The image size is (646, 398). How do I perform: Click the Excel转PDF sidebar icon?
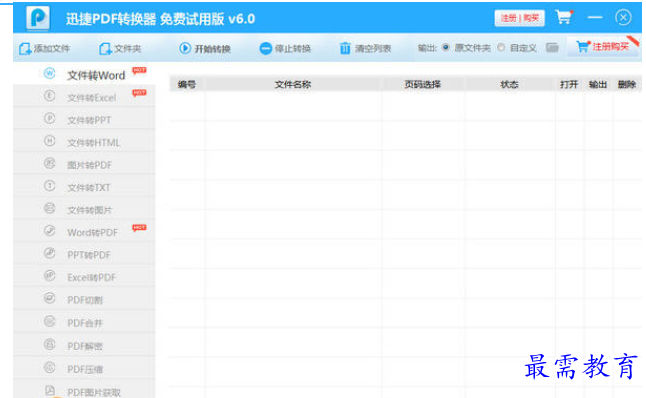pos(49,276)
